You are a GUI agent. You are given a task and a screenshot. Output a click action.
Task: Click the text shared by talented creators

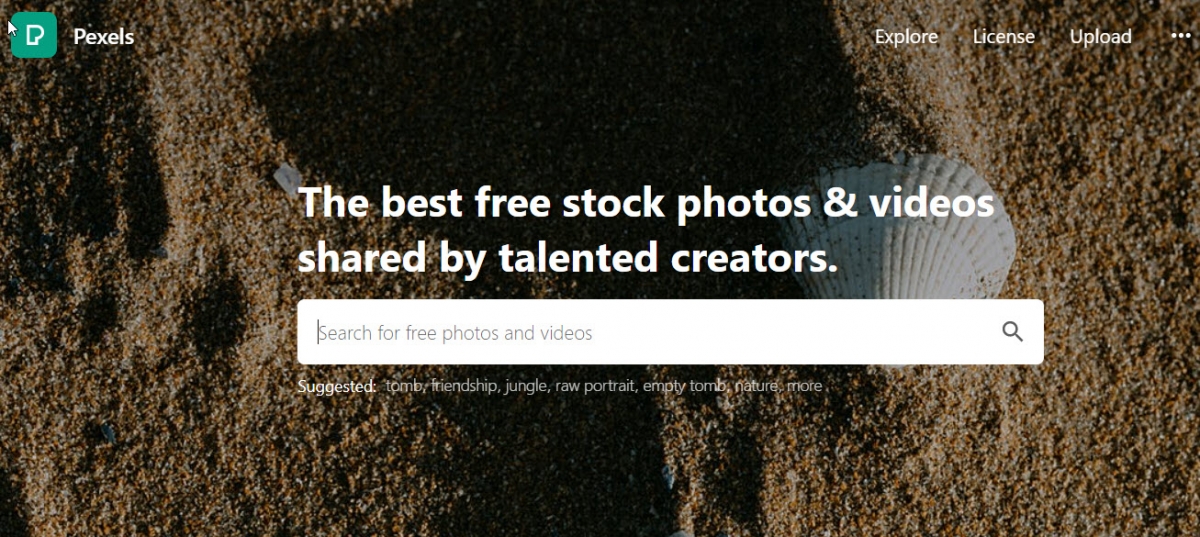[x=568, y=258]
